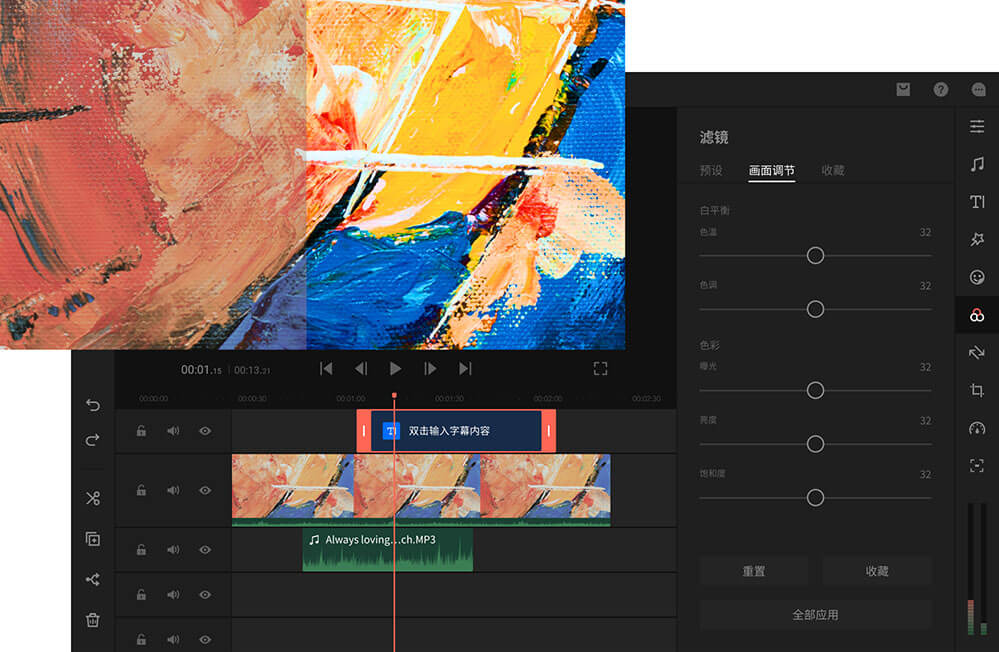The image size is (999, 652).
Task: Click the redo arrow in the left toolbar
Action: tap(93, 439)
